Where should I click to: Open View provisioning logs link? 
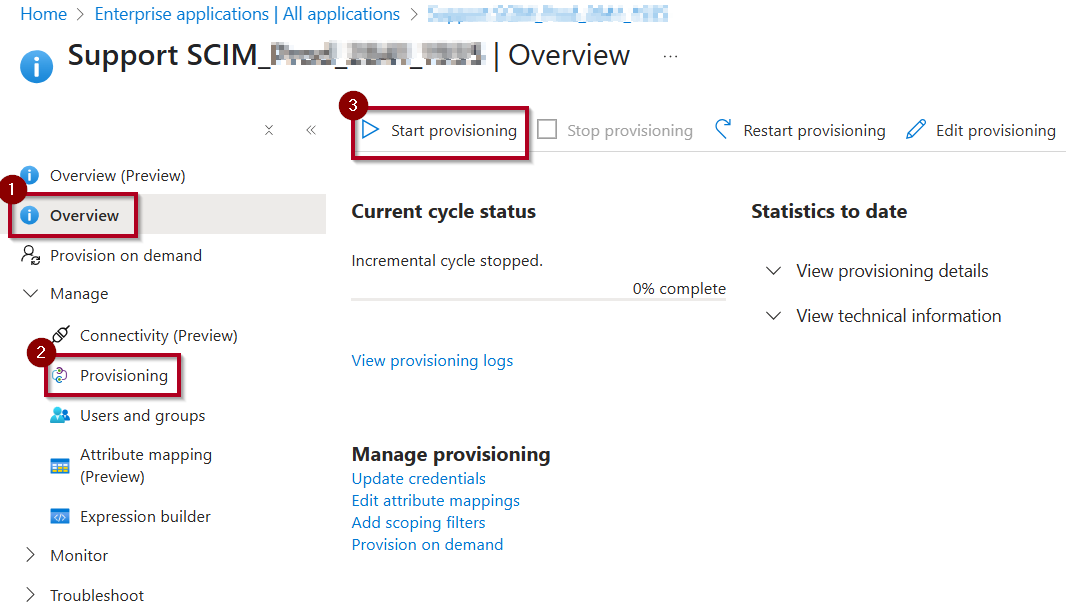pyautogui.click(x=432, y=360)
